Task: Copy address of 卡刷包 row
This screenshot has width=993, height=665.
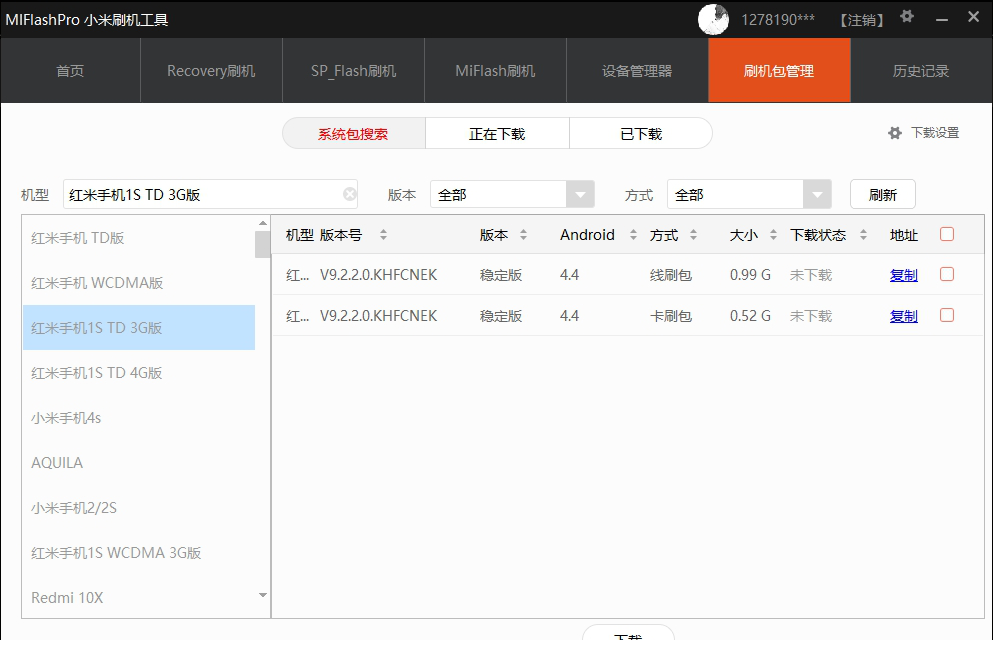Action: 904,315
